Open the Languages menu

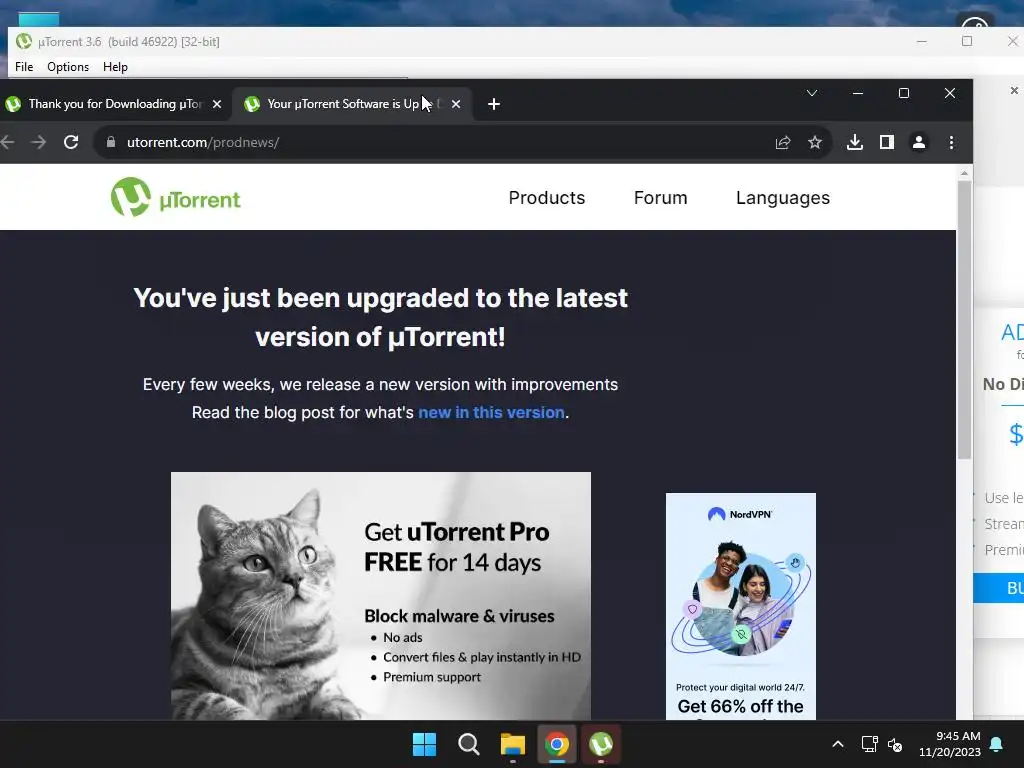click(782, 198)
